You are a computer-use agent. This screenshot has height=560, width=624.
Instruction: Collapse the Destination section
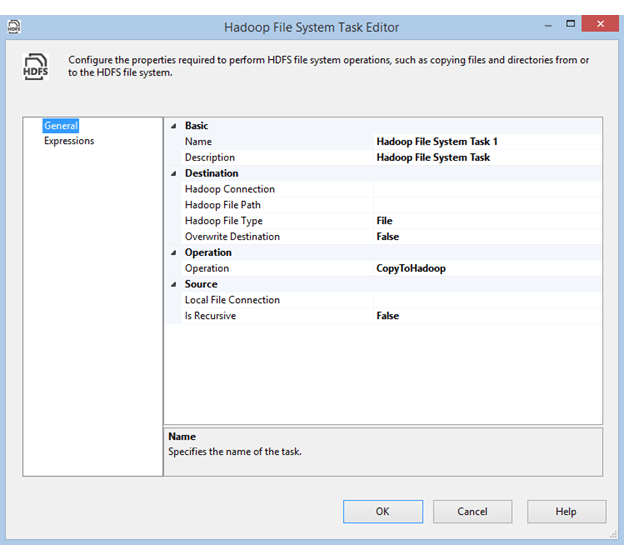click(x=174, y=174)
